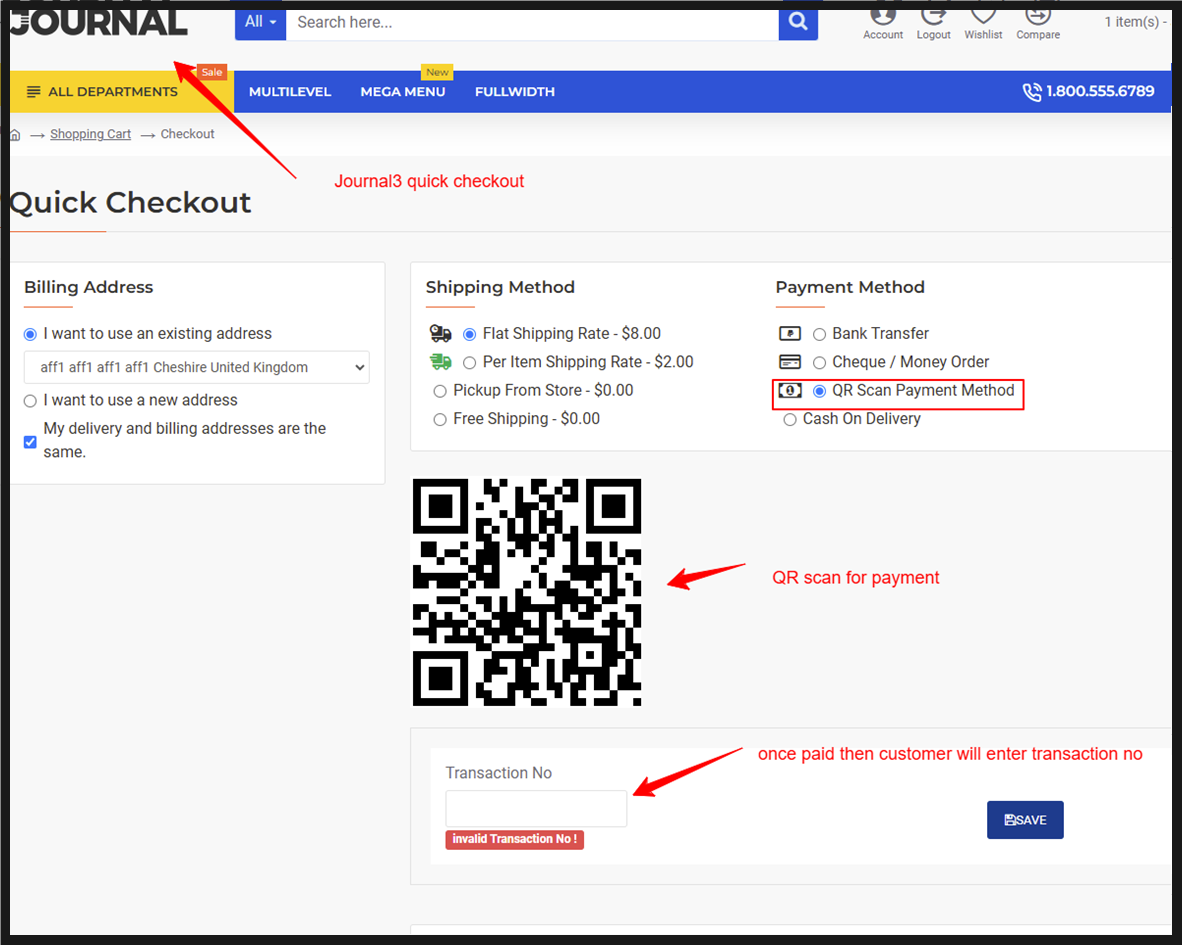The image size is (1182, 945).
Task: Open the 1 item(s) cart dropdown
Action: pos(1136,22)
